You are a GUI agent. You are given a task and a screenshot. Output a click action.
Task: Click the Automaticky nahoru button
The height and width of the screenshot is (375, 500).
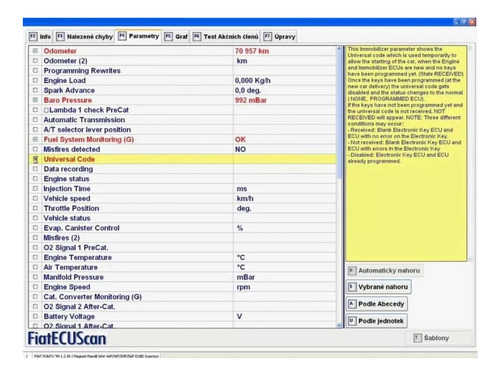coord(385,271)
